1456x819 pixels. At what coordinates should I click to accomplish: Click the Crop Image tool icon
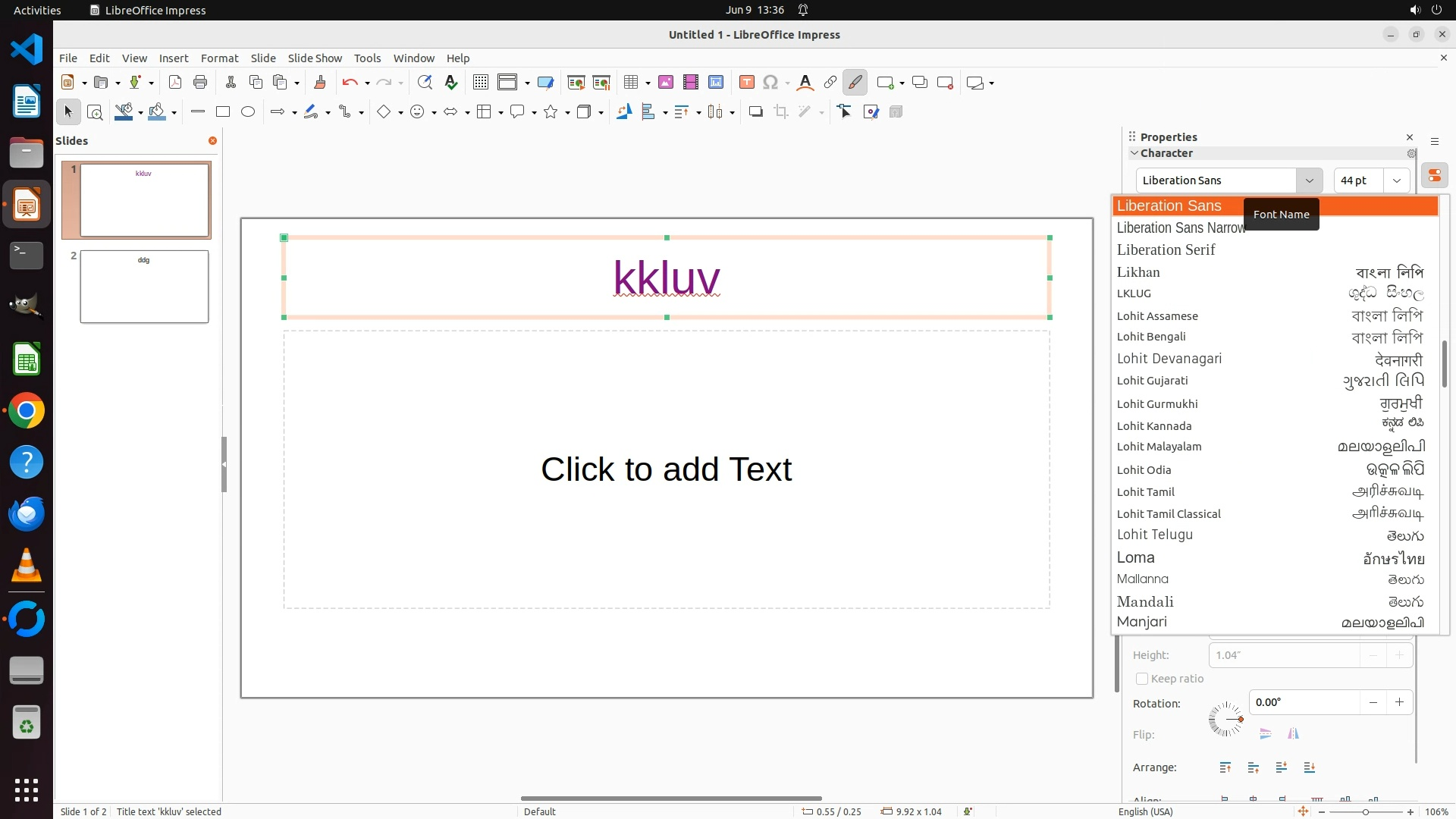(781, 112)
